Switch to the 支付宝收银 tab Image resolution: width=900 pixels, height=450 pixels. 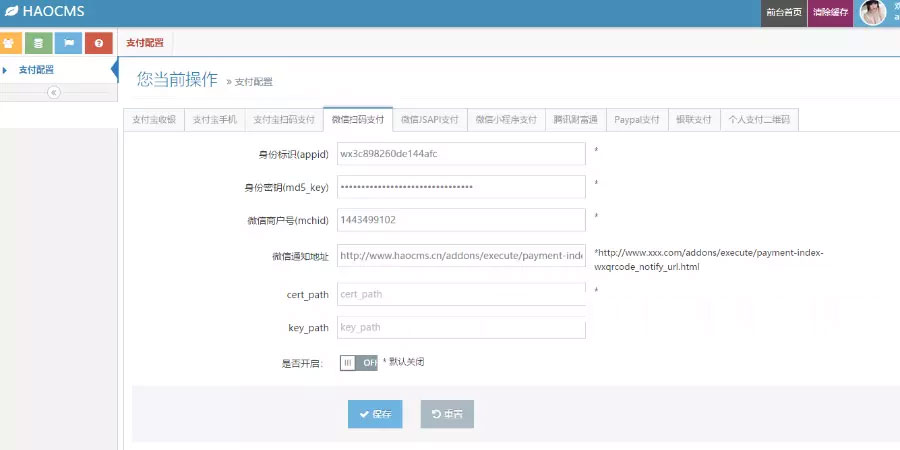(154, 119)
